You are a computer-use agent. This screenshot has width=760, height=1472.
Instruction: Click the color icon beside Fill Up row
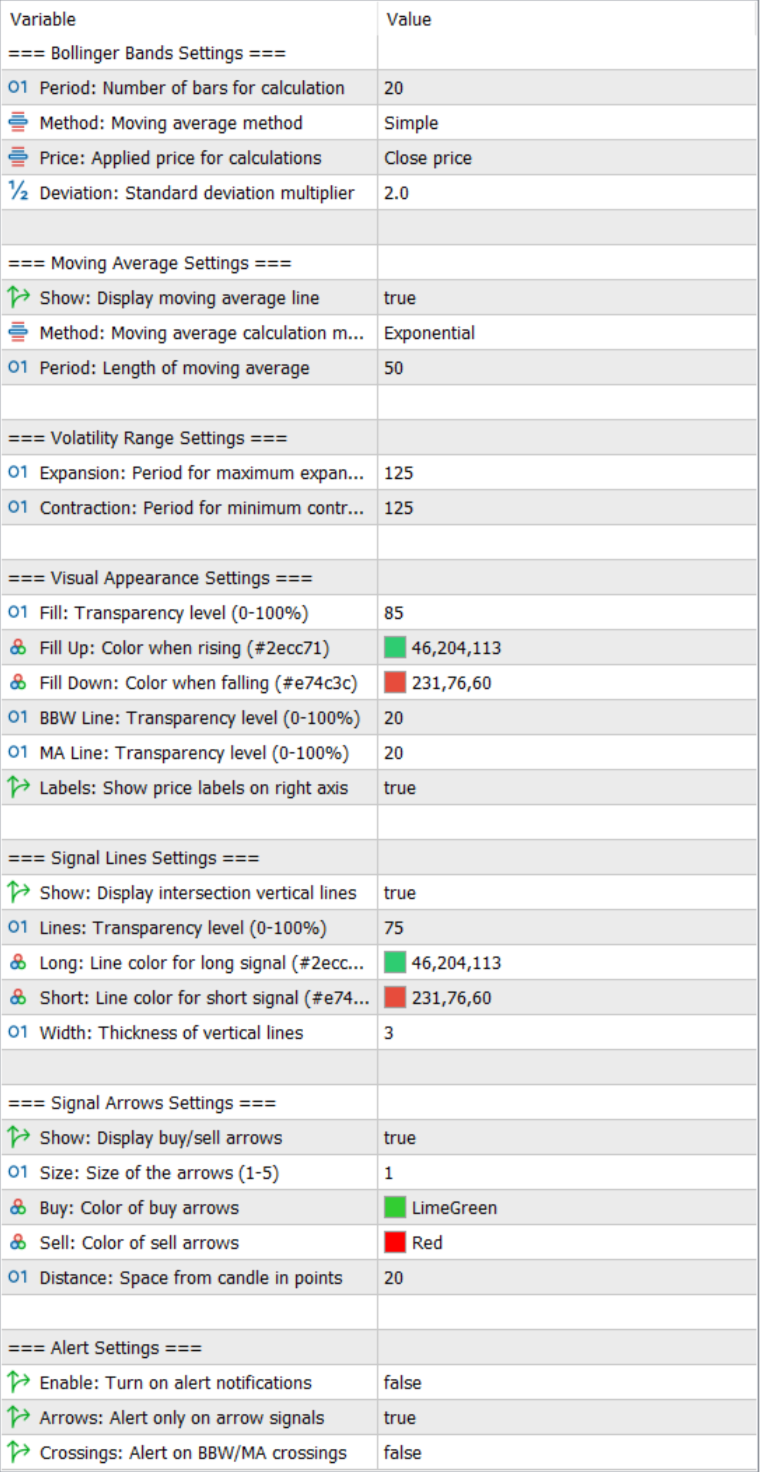[18, 648]
